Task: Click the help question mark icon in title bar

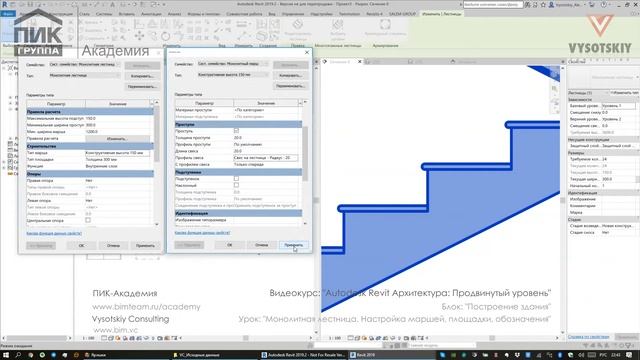Action: pos(604,4)
